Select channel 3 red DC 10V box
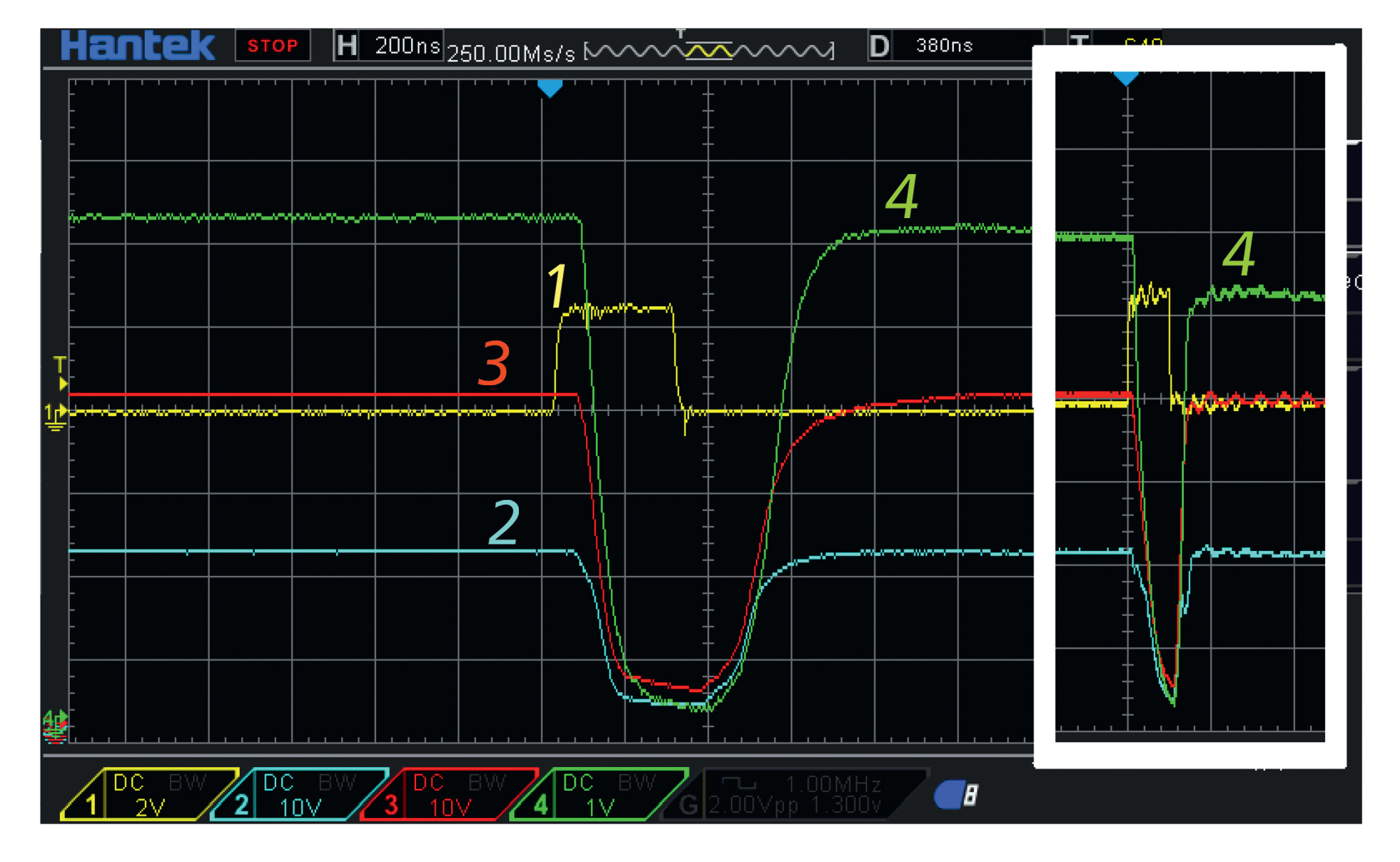Image resolution: width=1400 pixels, height=862 pixels. [x=449, y=794]
